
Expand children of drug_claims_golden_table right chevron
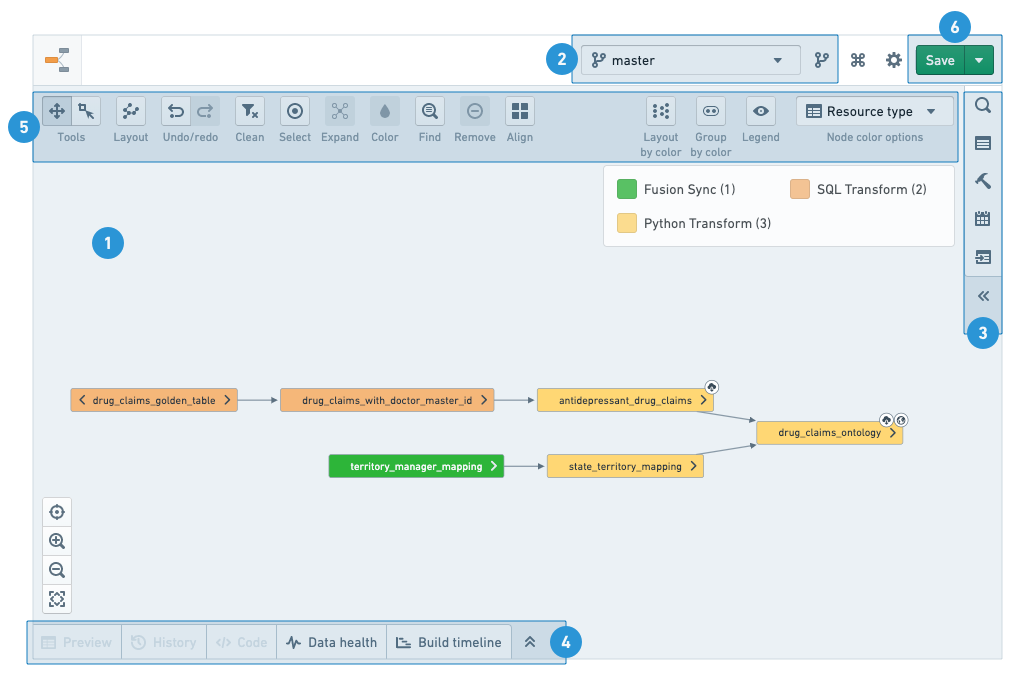[x=227, y=400]
